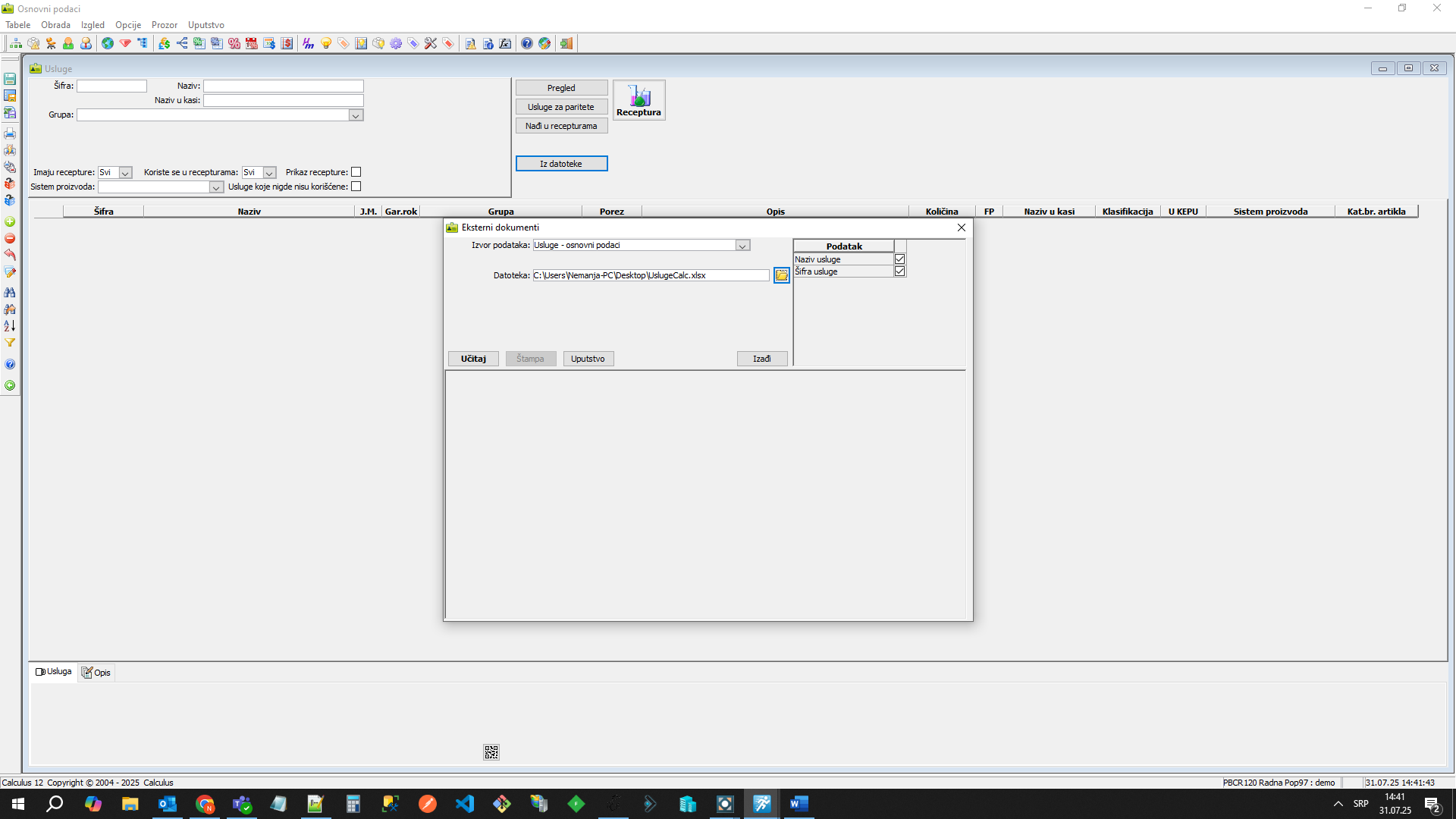The height and width of the screenshot is (819, 1456).
Task: Open the folder browse icon next to Datoteka
Action: 781,275
